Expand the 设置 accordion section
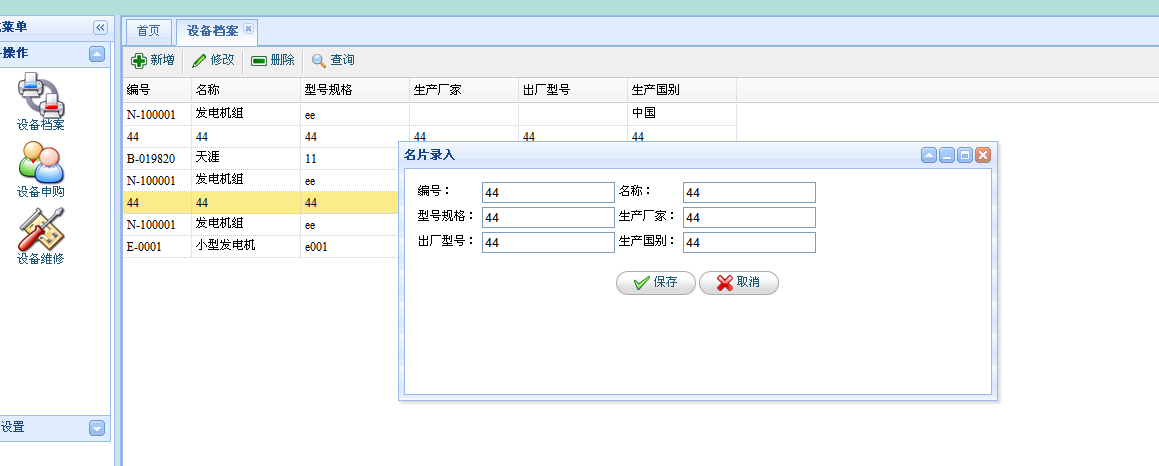The height and width of the screenshot is (466, 1159). [97, 428]
